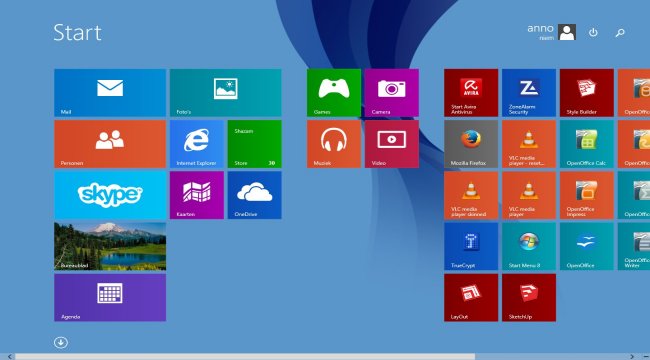
Task: Launch the plain VLC media player tile
Action: pos(529,195)
